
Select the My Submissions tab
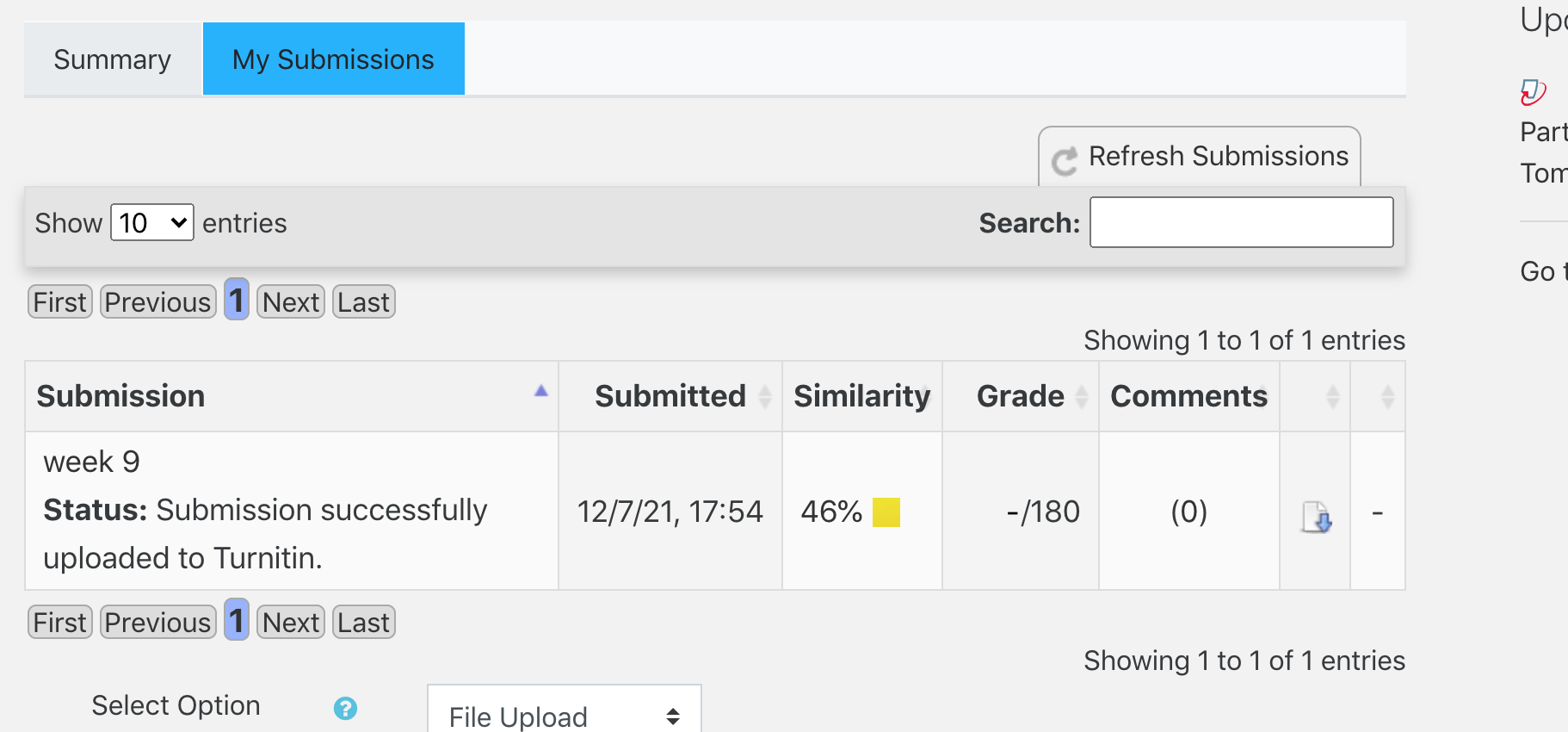coord(334,59)
